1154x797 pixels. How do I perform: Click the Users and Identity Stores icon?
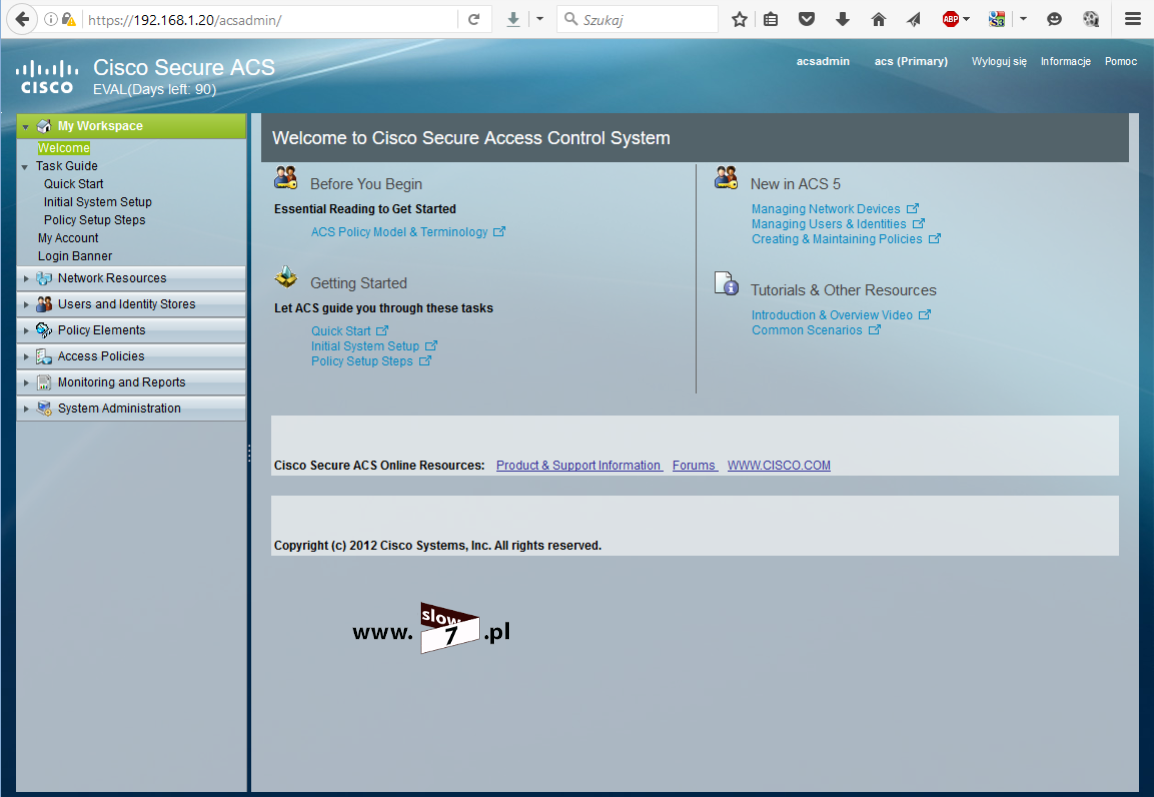pyautogui.click(x=44, y=304)
